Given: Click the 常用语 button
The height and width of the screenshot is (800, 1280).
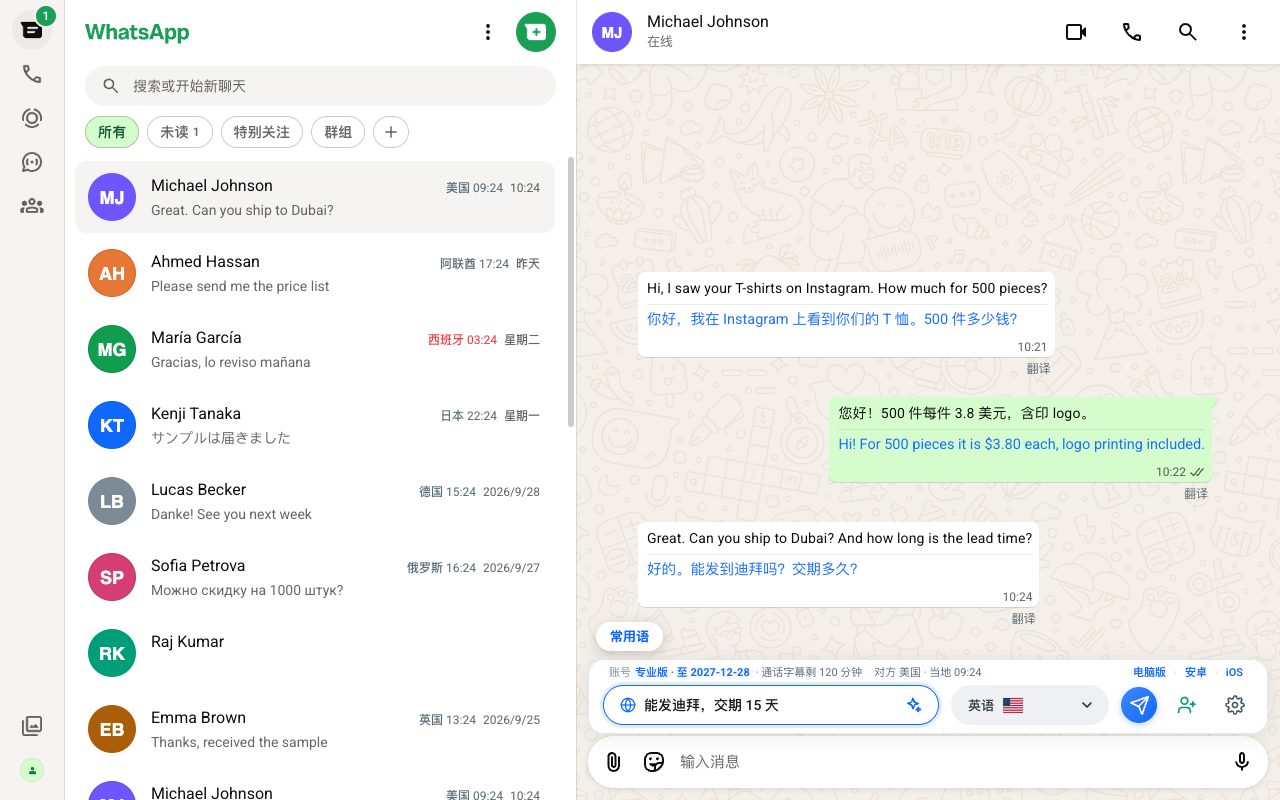Looking at the screenshot, I should (x=629, y=636).
